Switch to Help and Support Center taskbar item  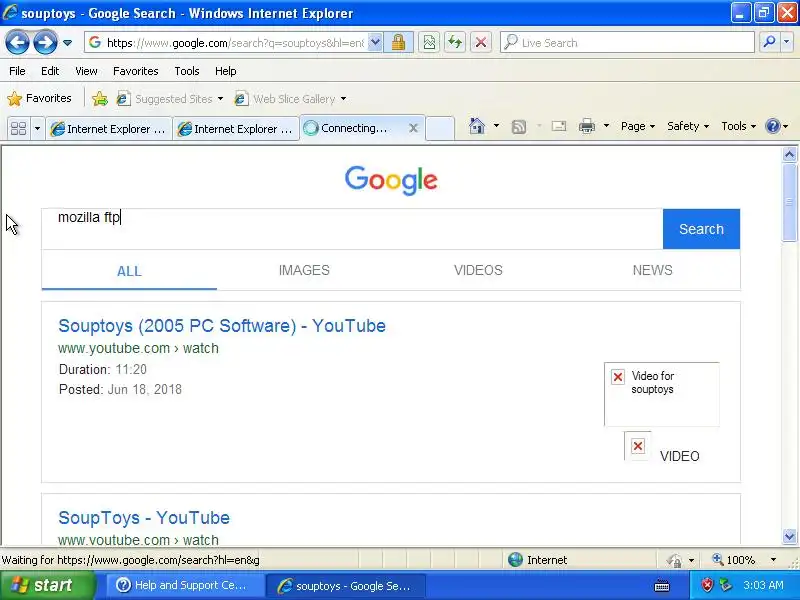click(x=184, y=585)
